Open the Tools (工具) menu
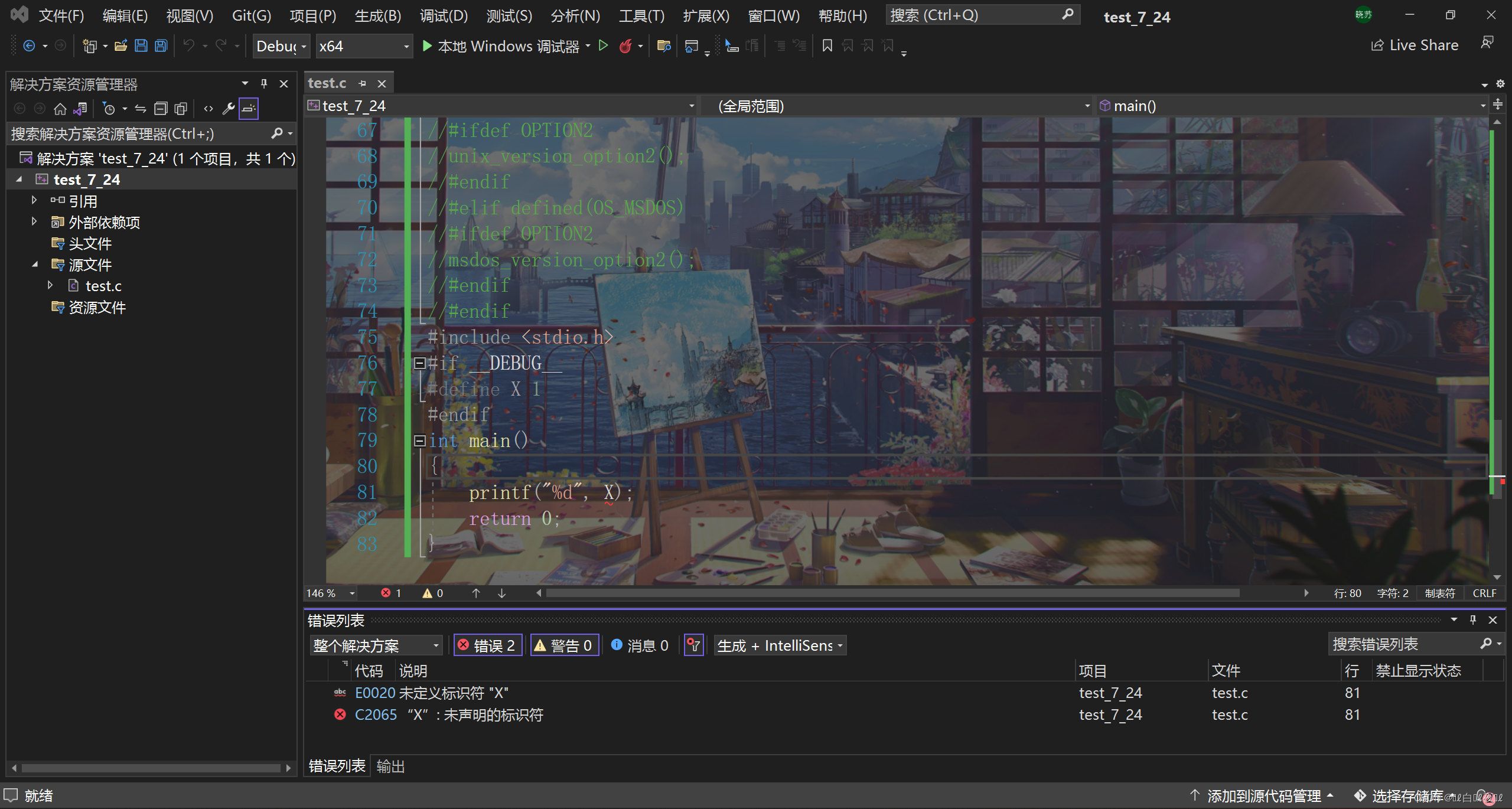1512x809 pixels. click(641, 15)
